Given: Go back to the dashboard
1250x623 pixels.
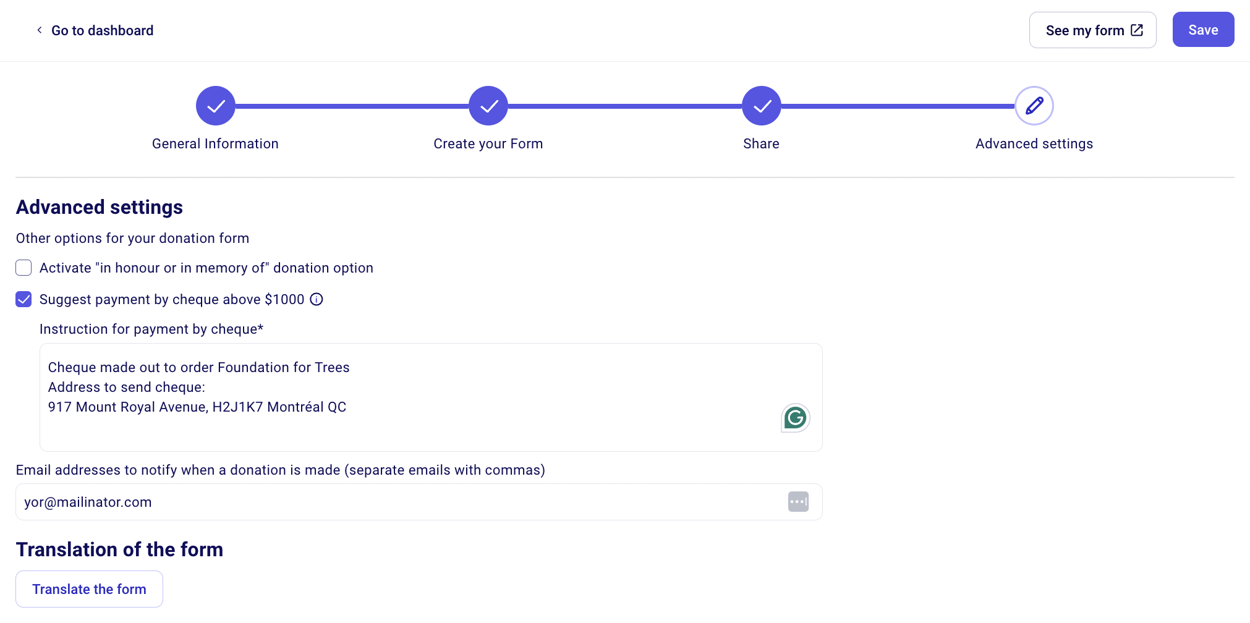Looking at the screenshot, I should 100,30.
